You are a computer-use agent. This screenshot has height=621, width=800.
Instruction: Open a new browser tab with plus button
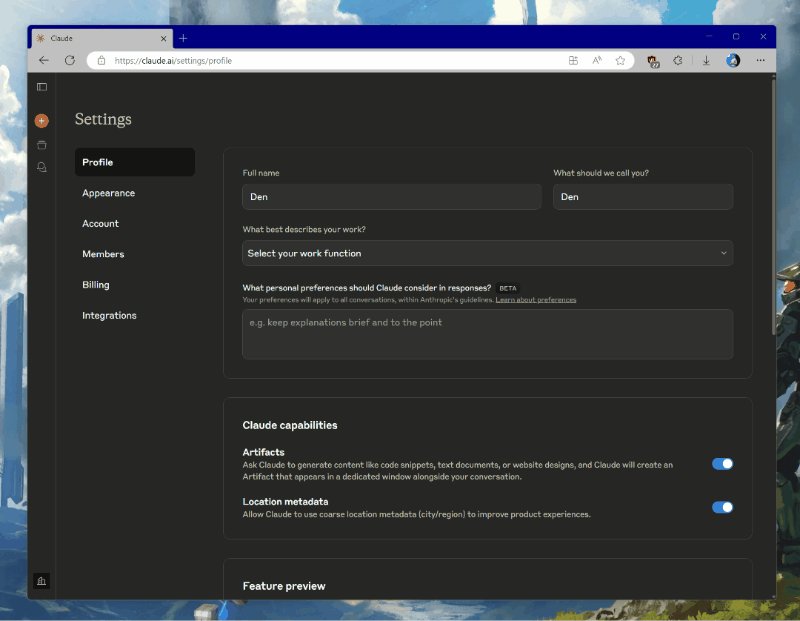183,38
